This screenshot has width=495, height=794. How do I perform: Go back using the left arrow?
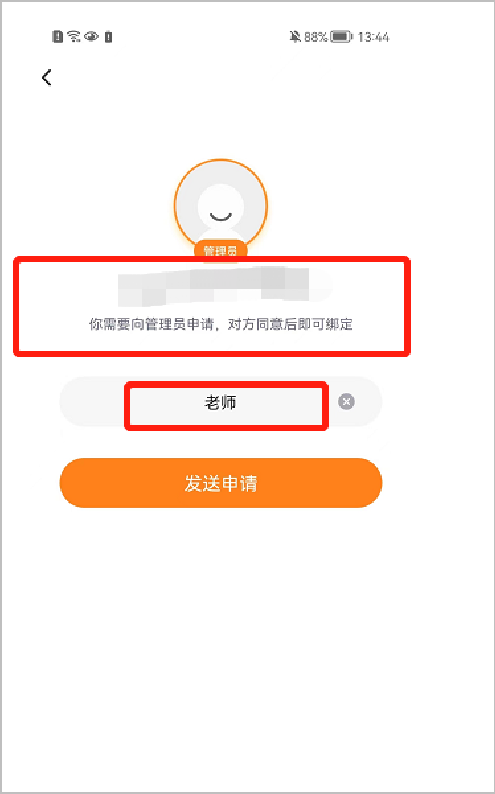(x=47, y=77)
